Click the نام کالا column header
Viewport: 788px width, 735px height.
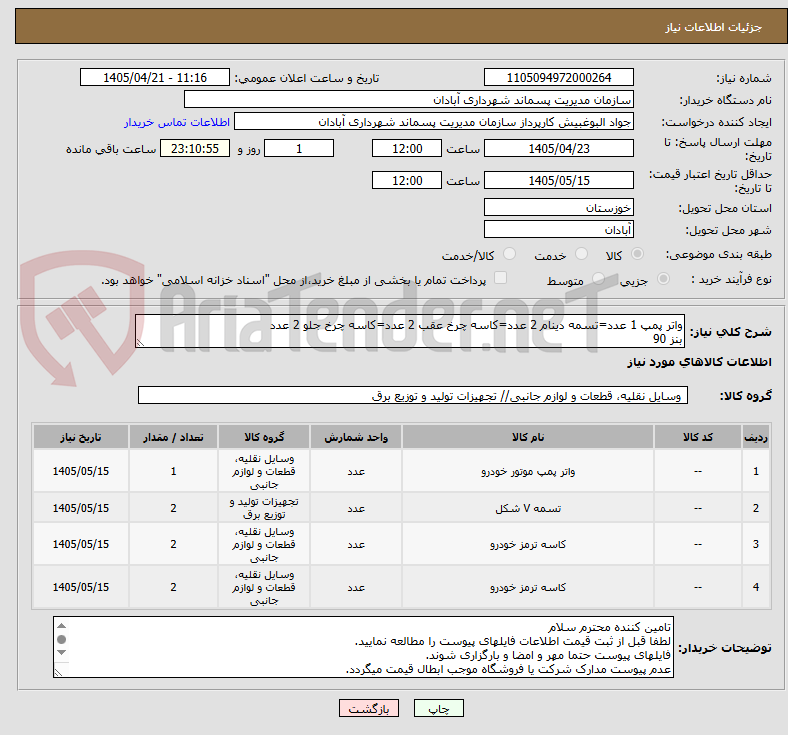click(x=528, y=437)
